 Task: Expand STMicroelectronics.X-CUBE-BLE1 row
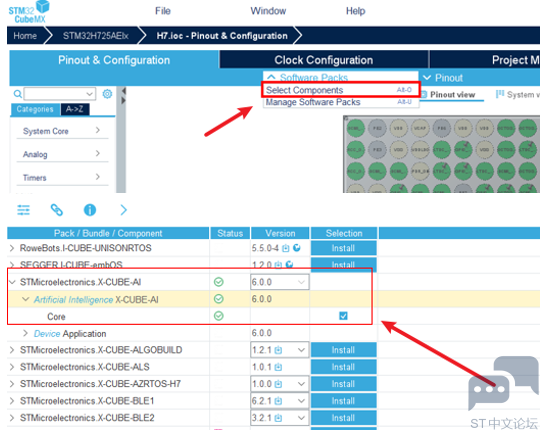pos(12,401)
